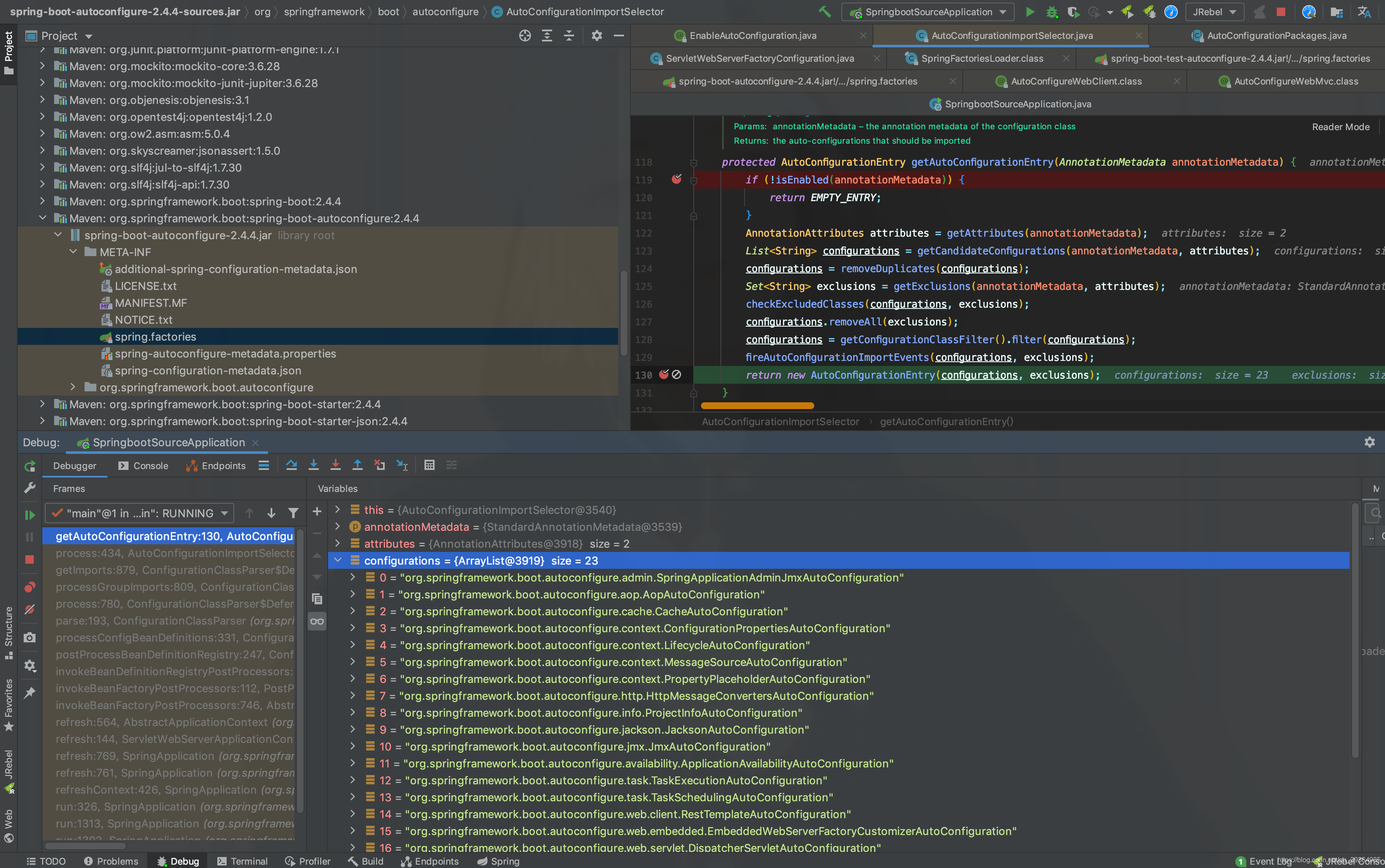Resume program execution in the debug panel
This screenshot has height=868, width=1385.
pyautogui.click(x=30, y=515)
